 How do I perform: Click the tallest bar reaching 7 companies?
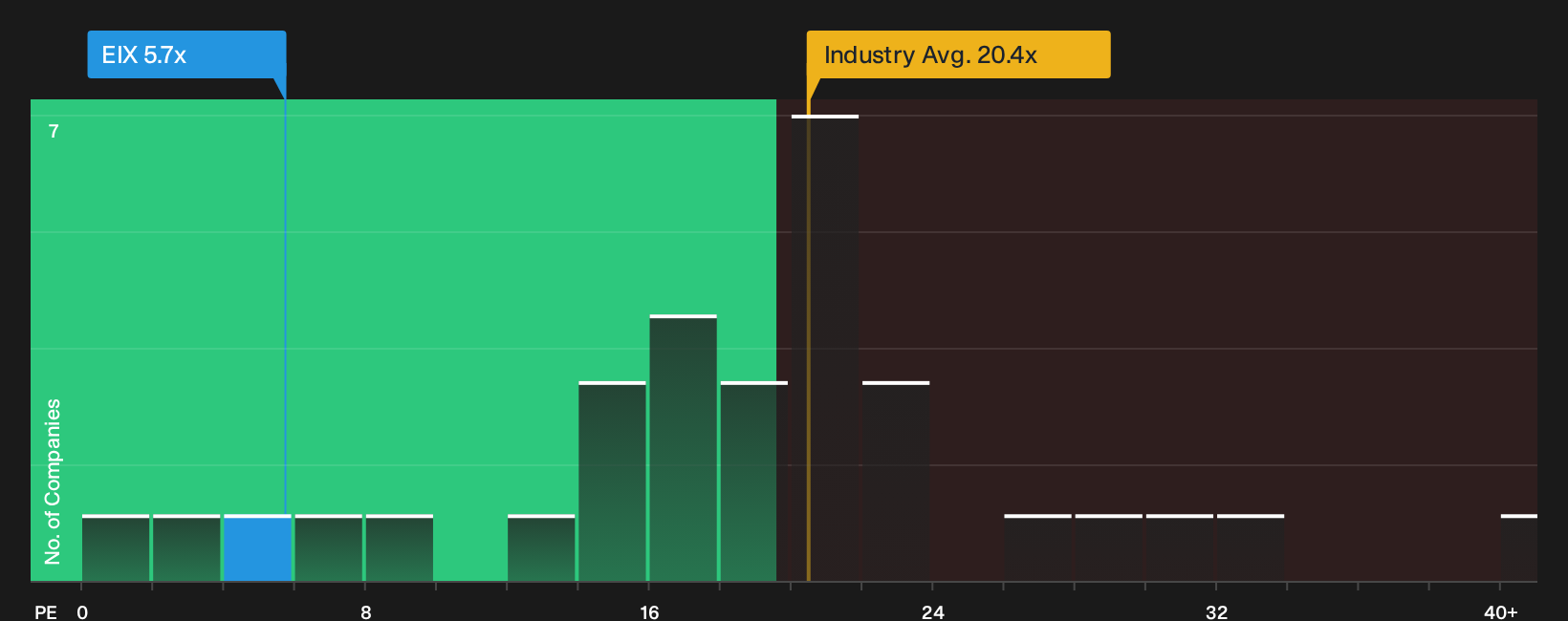825,348
